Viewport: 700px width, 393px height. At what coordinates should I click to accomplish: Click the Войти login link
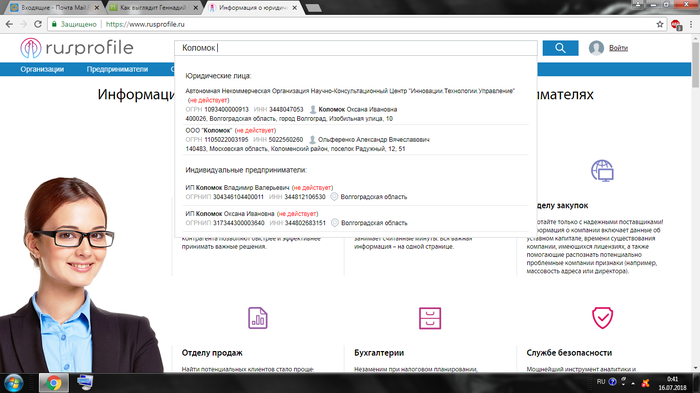[x=618, y=48]
